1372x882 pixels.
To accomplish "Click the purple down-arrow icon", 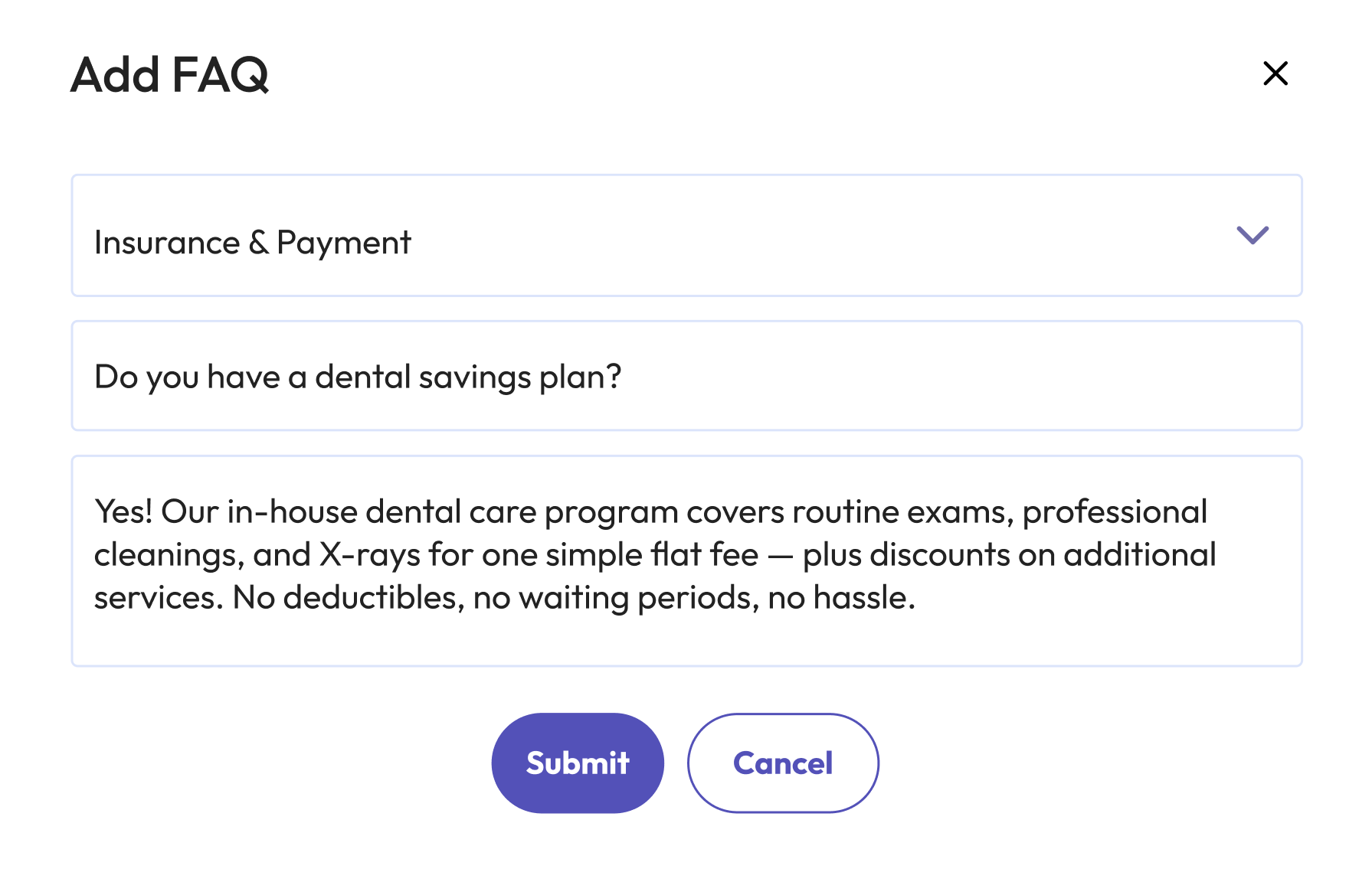I will pos(1252,235).
